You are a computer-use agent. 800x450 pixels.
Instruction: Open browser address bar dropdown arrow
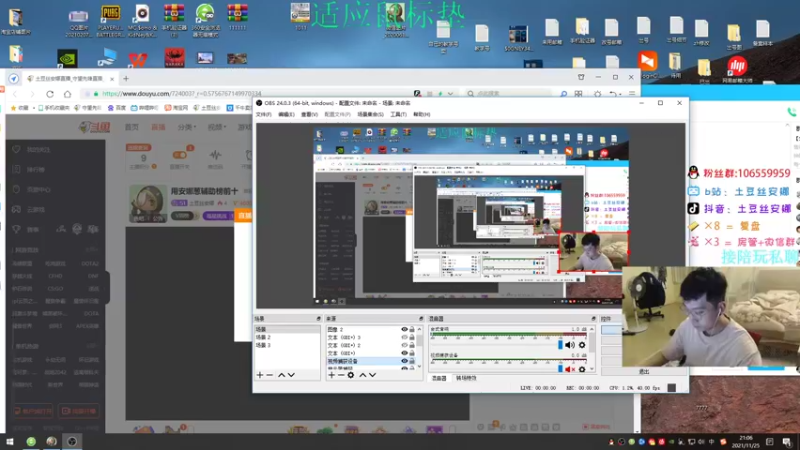point(450,94)
